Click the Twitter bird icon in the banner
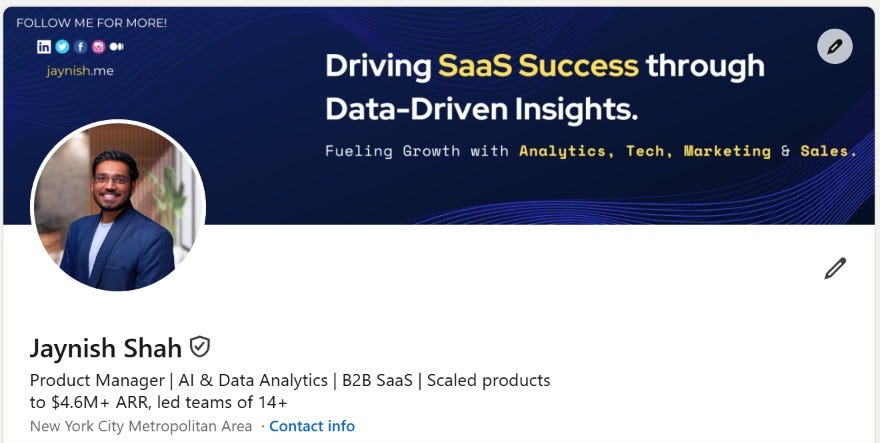This screenshot has height=443, width=880. (62, 47)
